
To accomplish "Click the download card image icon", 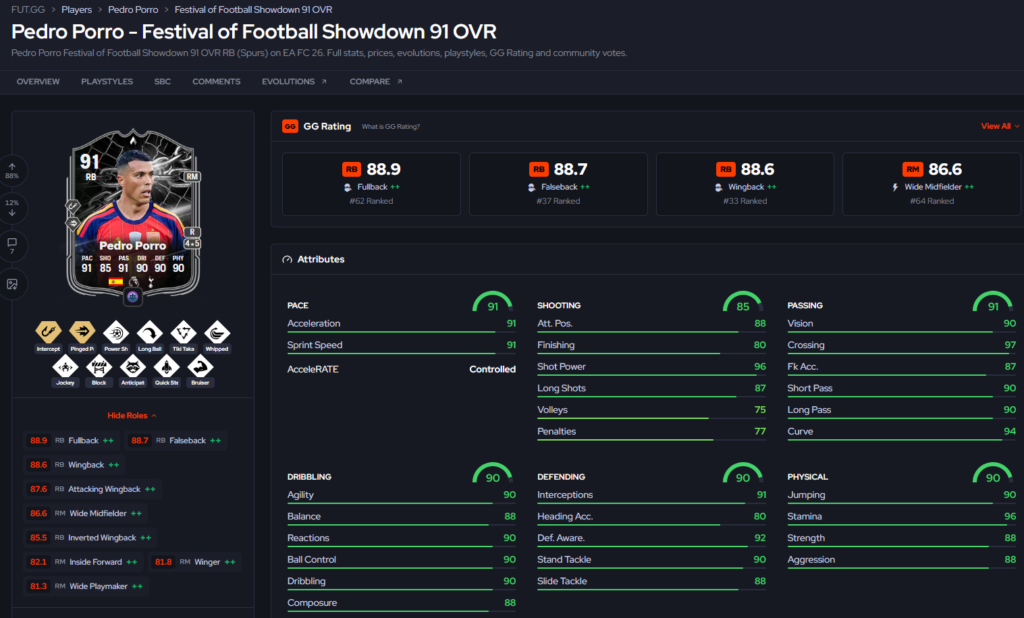I will coord(12,284).
